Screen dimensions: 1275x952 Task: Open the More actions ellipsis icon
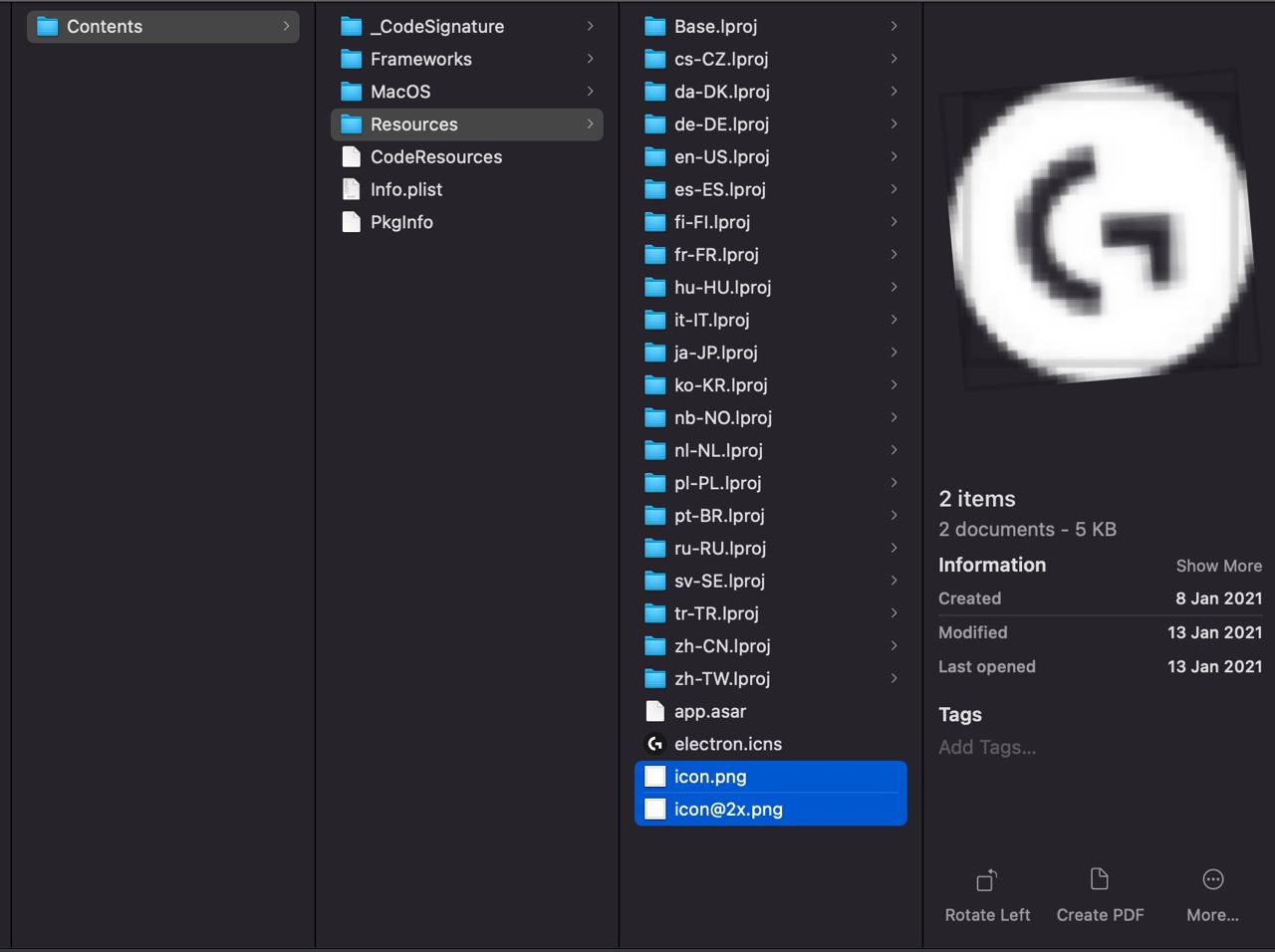[1213, 879]
